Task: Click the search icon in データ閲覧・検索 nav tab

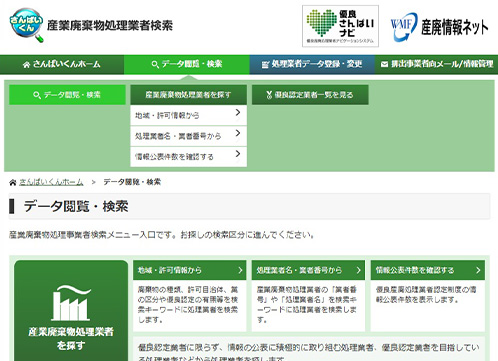Action: (x=155, y=64)
